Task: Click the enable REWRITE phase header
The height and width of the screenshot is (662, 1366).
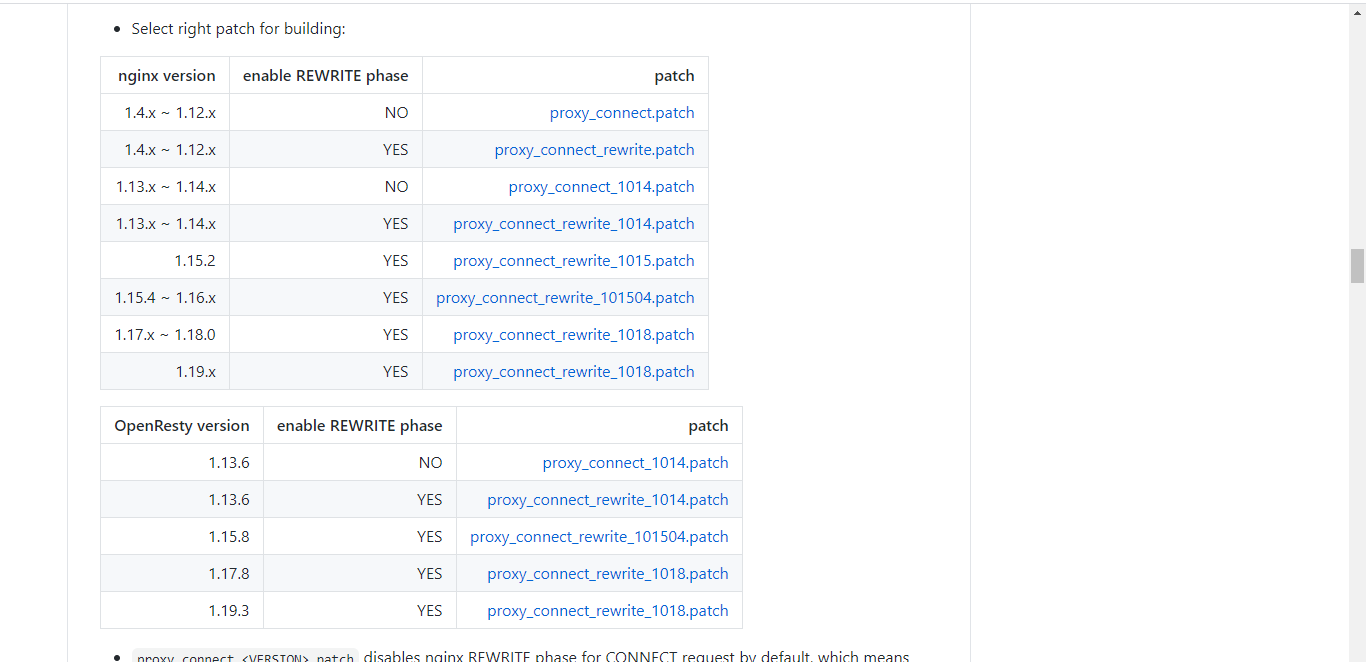Action: [x=325, y=75]
